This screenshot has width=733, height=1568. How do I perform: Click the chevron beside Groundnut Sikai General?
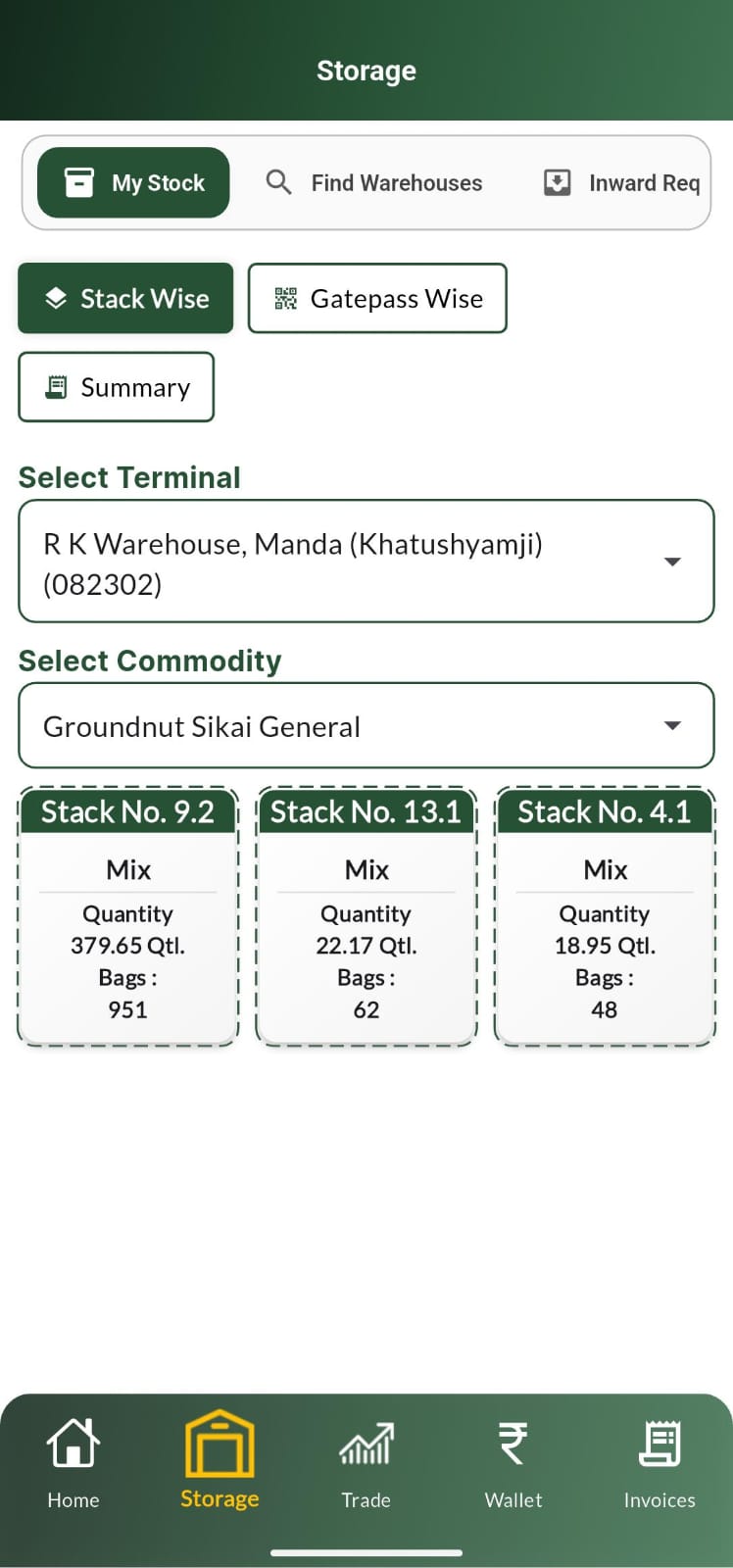(672, 725)
